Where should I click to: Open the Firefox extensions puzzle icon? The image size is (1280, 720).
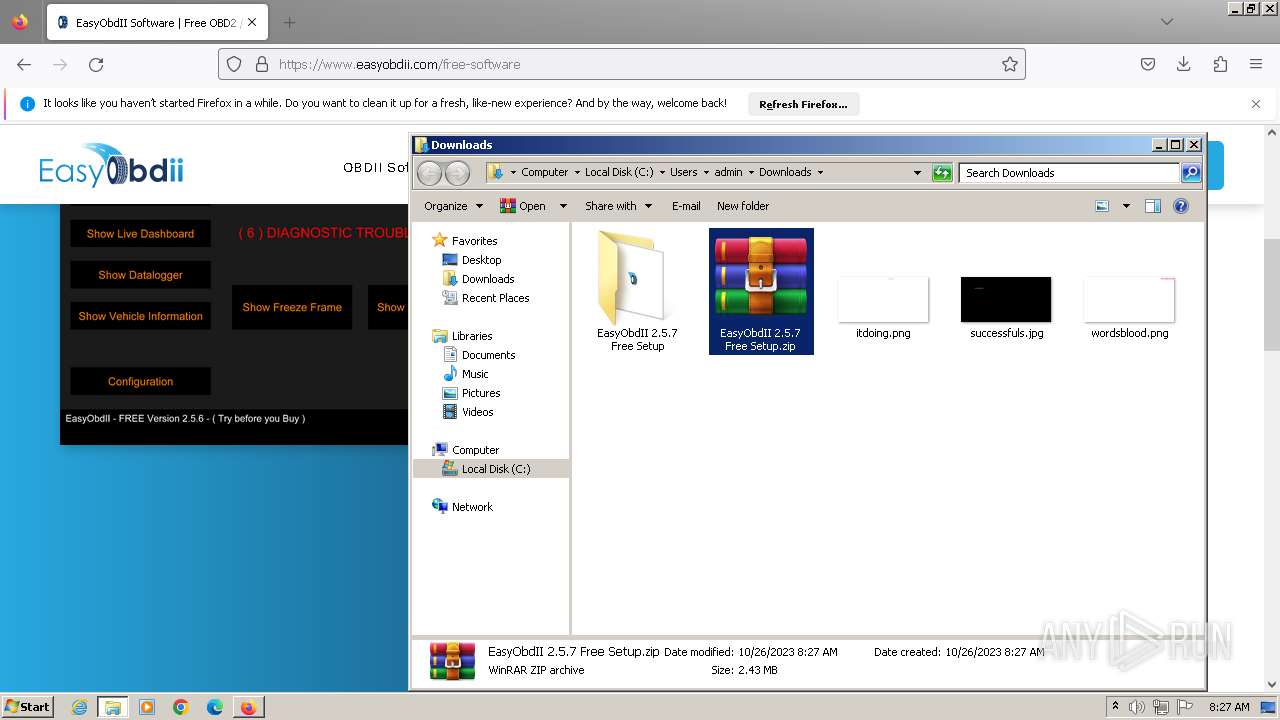click(x=1220, y=64)
